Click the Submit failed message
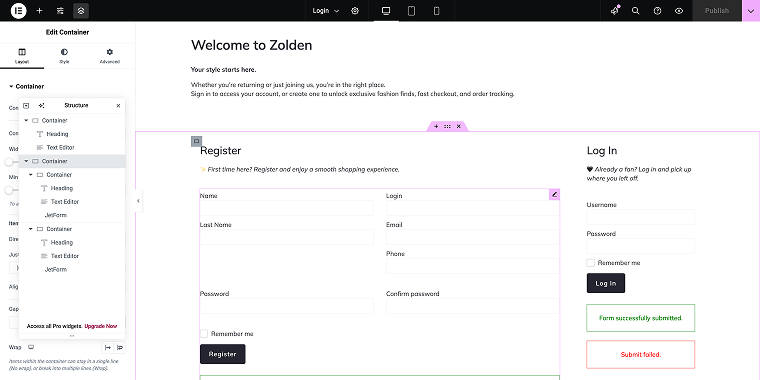This screenshot has width=760, height=380. coord(640,354)
